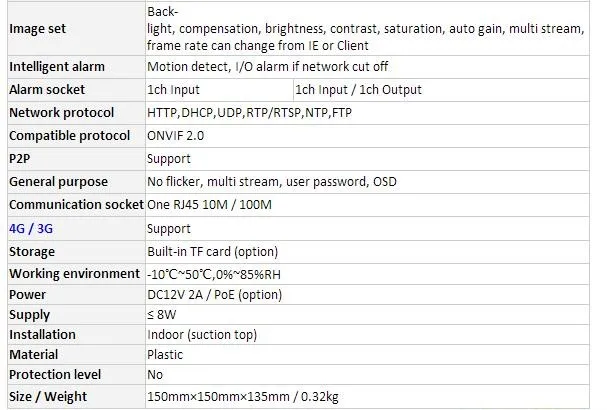
Task: Select the Material row label
Action: point(34,355)
